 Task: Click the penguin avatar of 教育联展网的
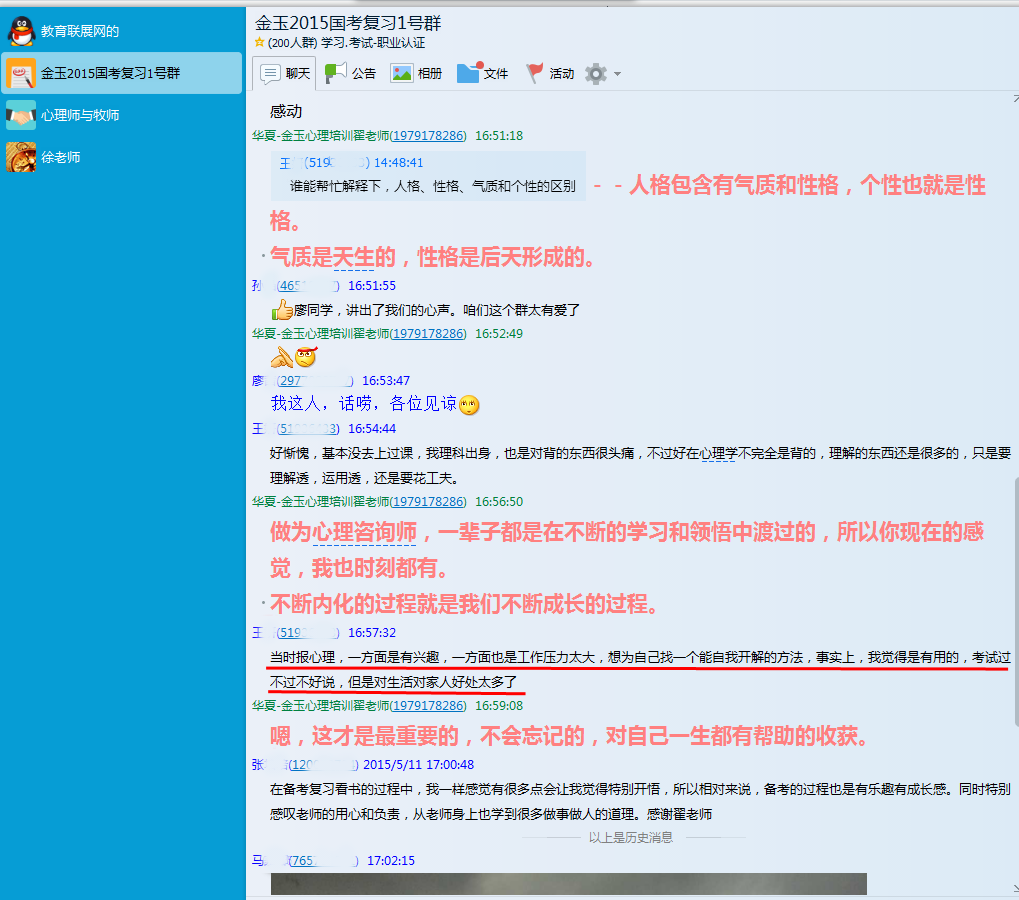[x=21, y=31]
